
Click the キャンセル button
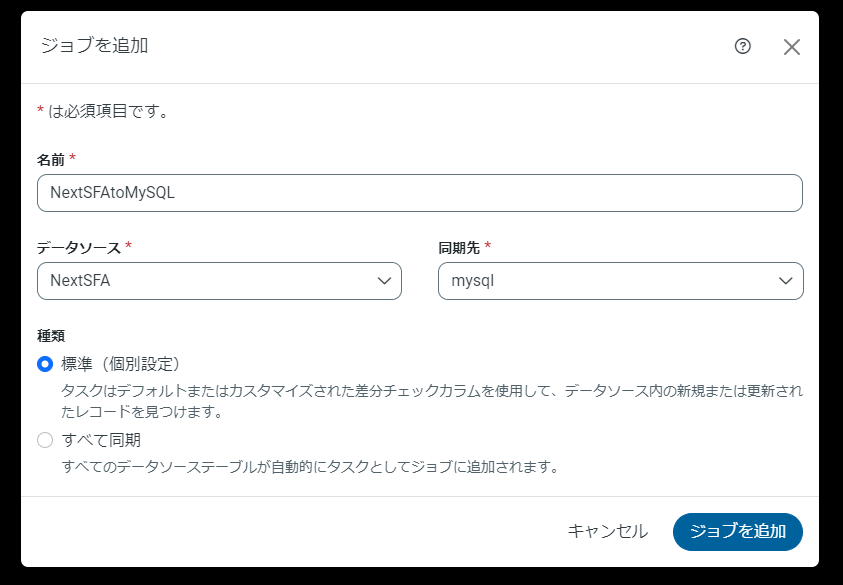click(607, 532)
